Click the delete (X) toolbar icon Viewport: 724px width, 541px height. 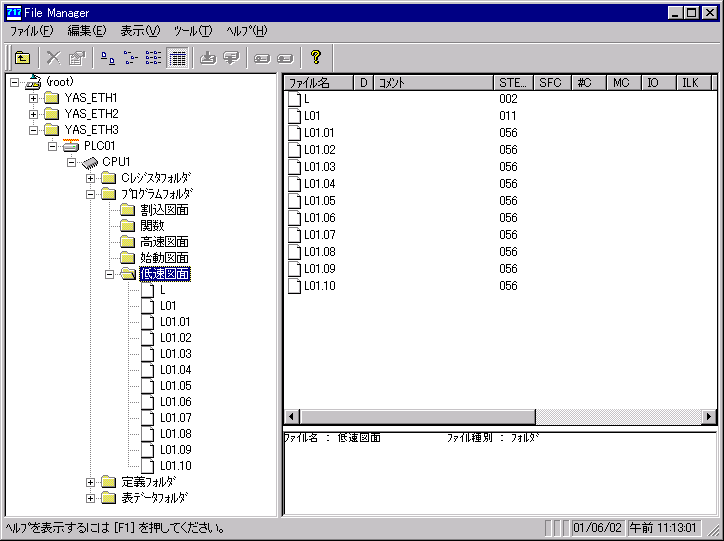click(x=54, y=58)
